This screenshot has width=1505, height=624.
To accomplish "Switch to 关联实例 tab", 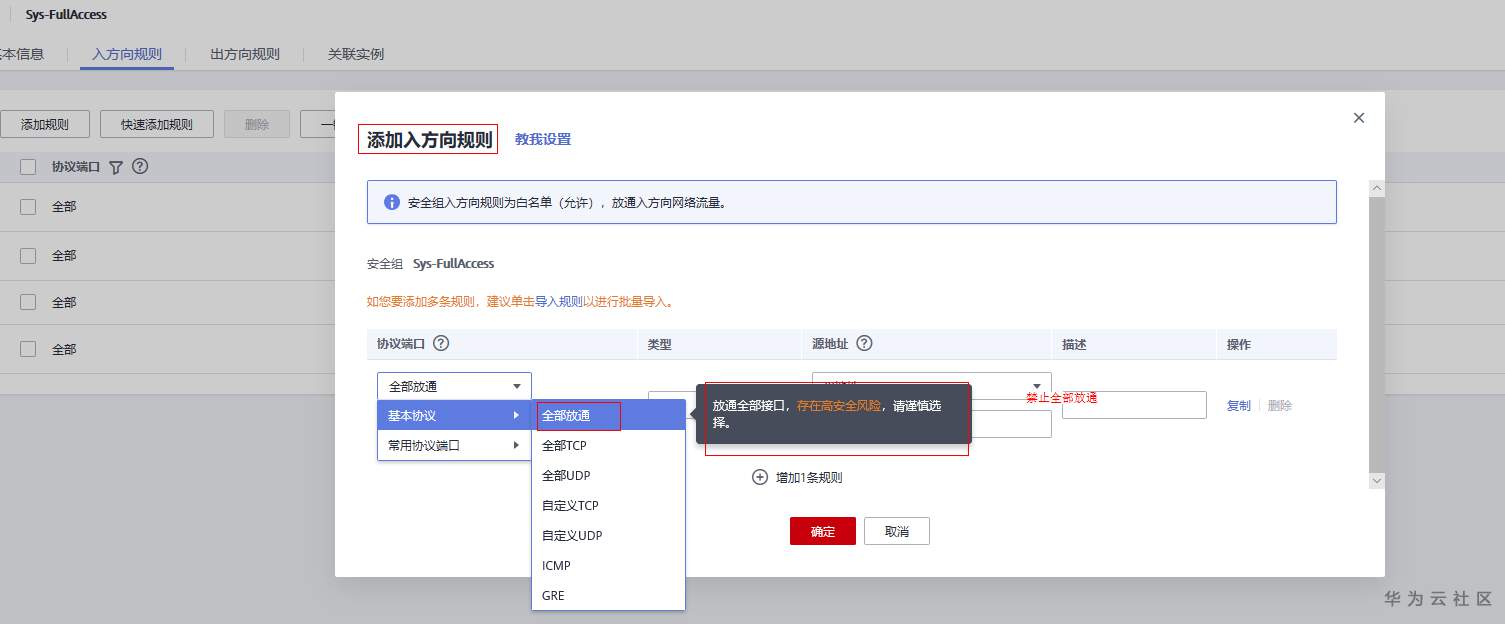I will tap(356, 54).
